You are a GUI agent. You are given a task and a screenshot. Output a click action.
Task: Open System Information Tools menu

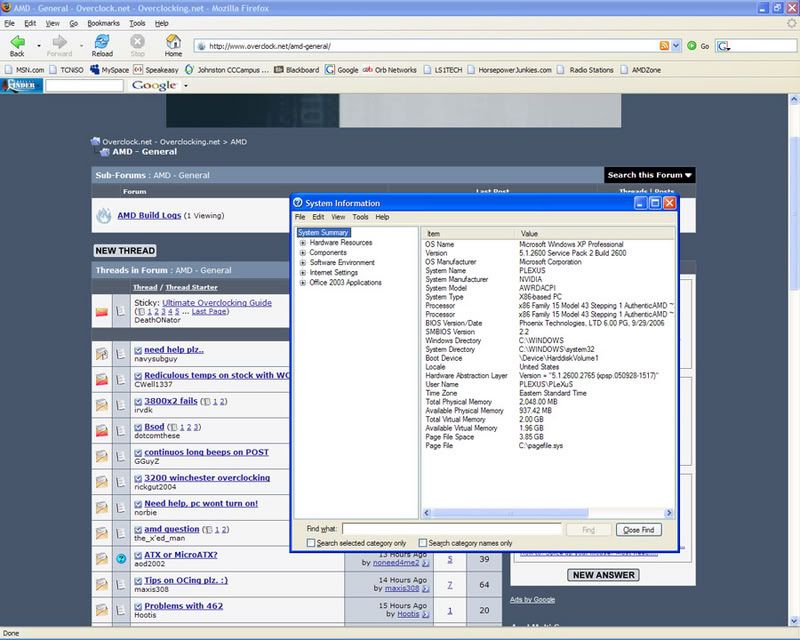(360, 217)
